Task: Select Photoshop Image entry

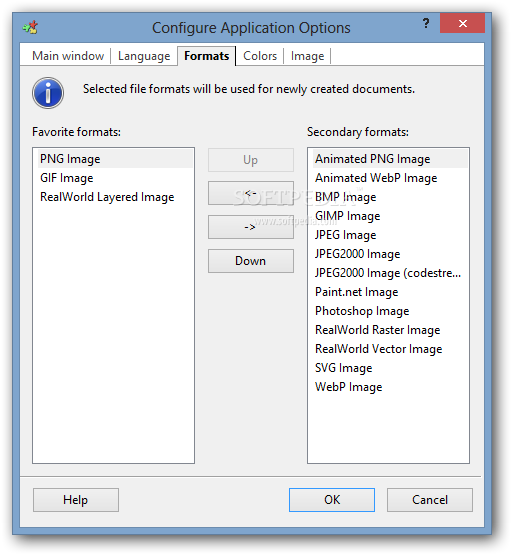Action: (390, 311)
